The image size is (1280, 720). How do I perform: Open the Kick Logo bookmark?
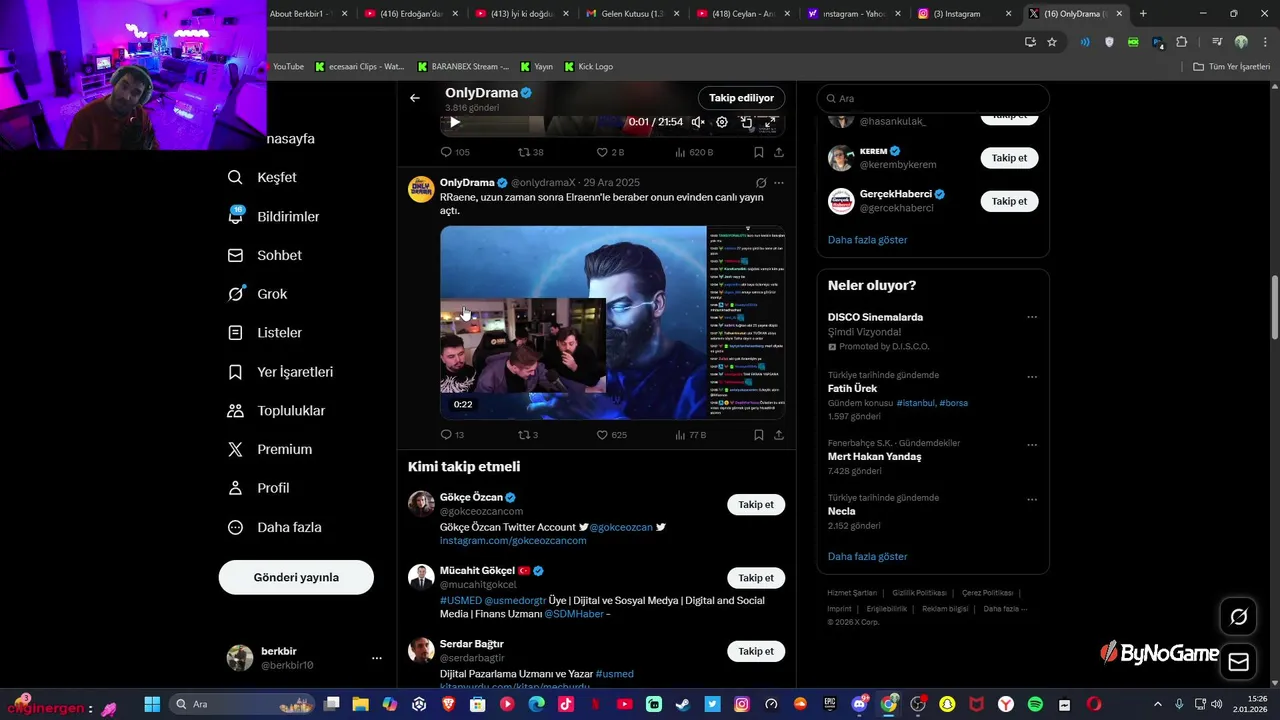(589, 66)
